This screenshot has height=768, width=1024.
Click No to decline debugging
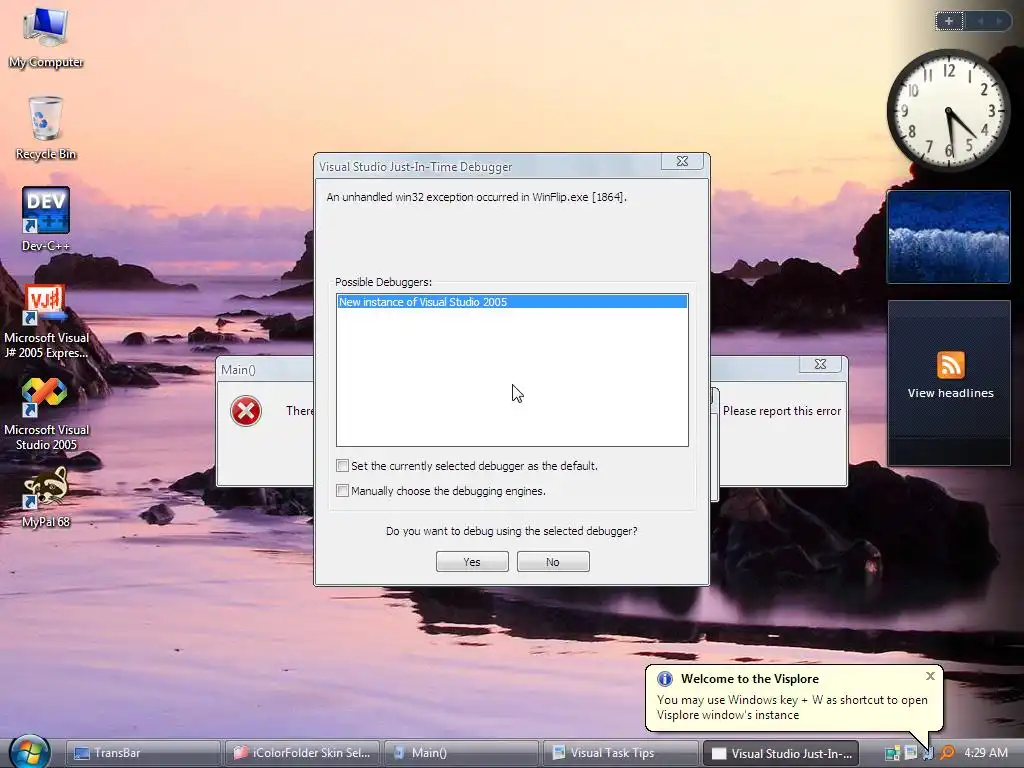point(553,562)
